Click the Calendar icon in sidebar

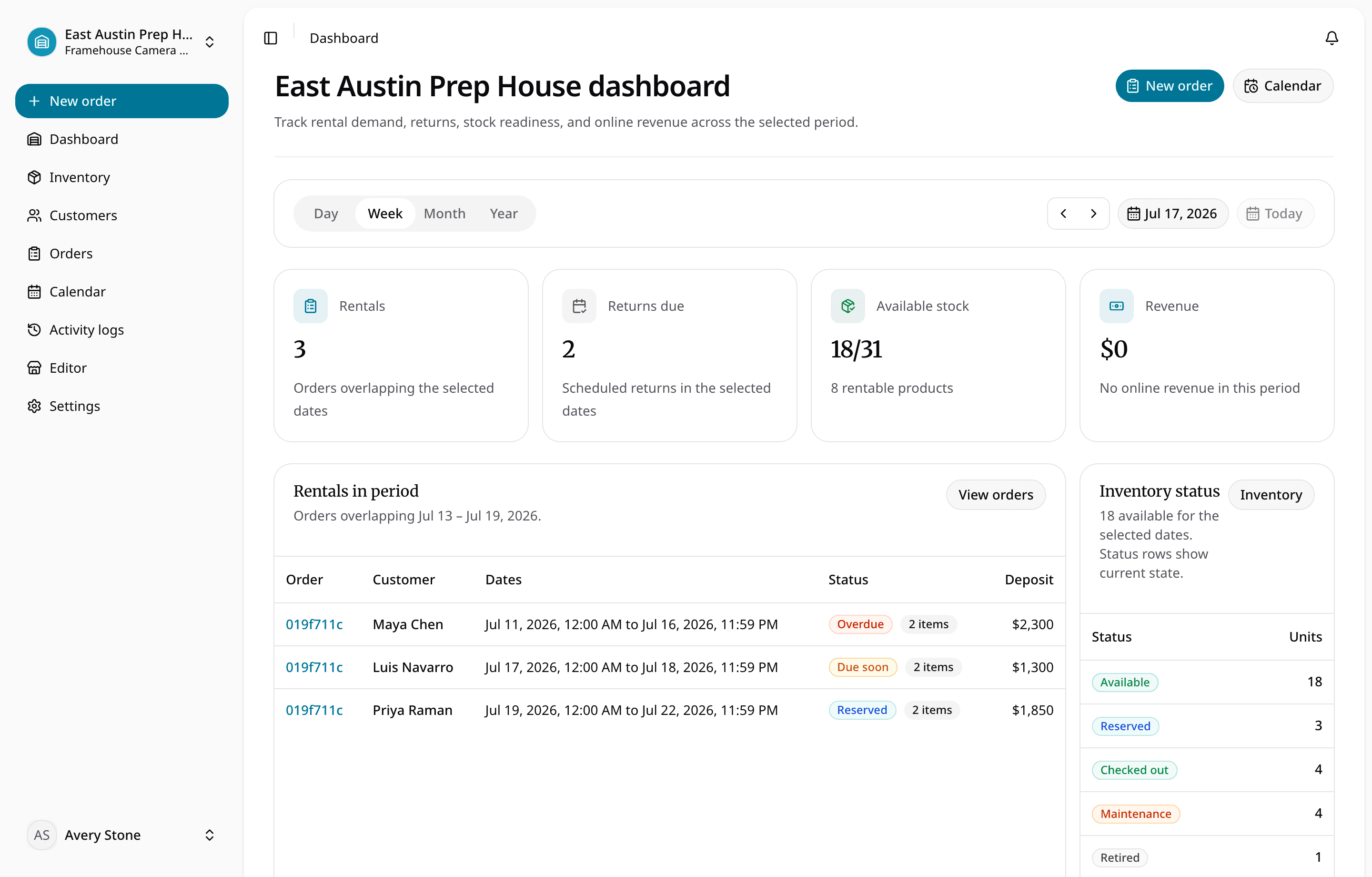point(34,291)
